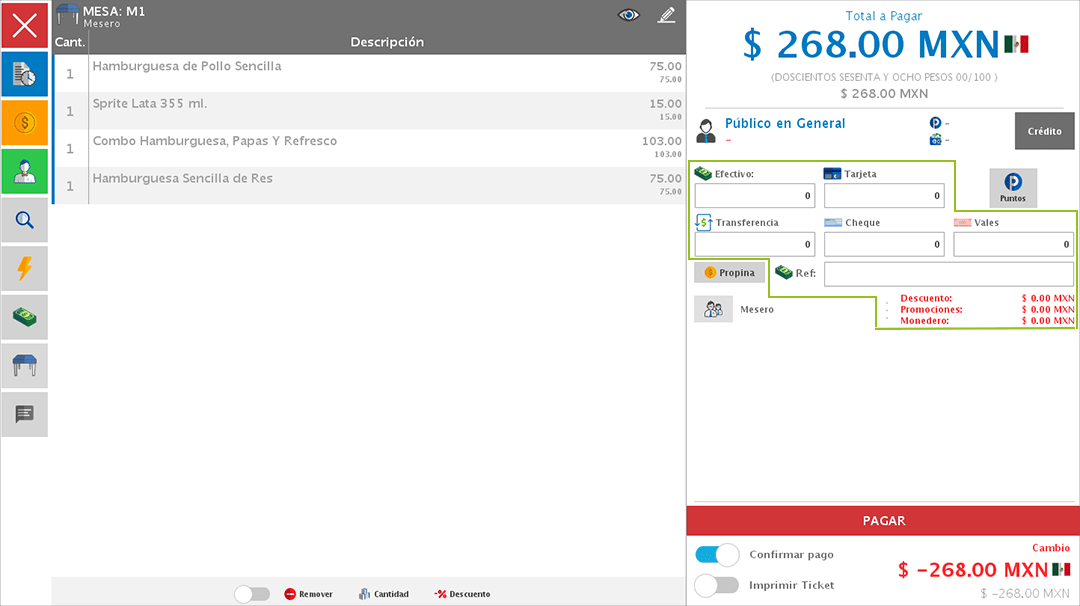Click the Efectivo amount input field
The image size is (1080, 606).
[x=755, y=196]
